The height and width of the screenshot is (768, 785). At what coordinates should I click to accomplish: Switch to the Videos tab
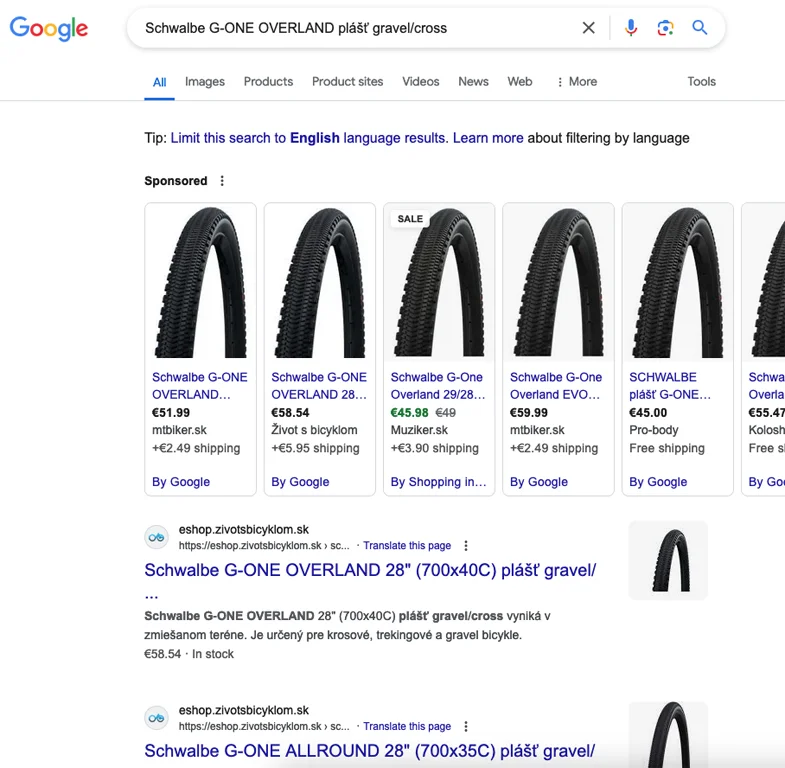420,82
